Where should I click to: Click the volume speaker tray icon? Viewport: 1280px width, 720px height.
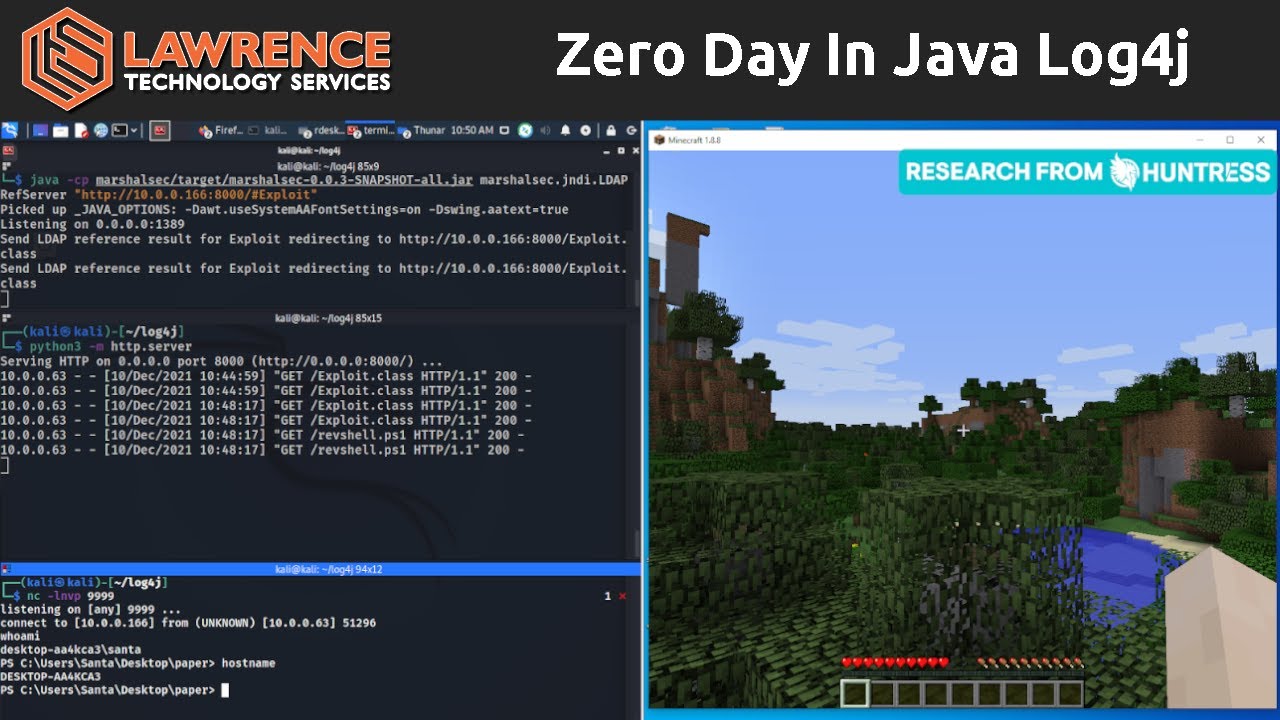tap(545, 130)
